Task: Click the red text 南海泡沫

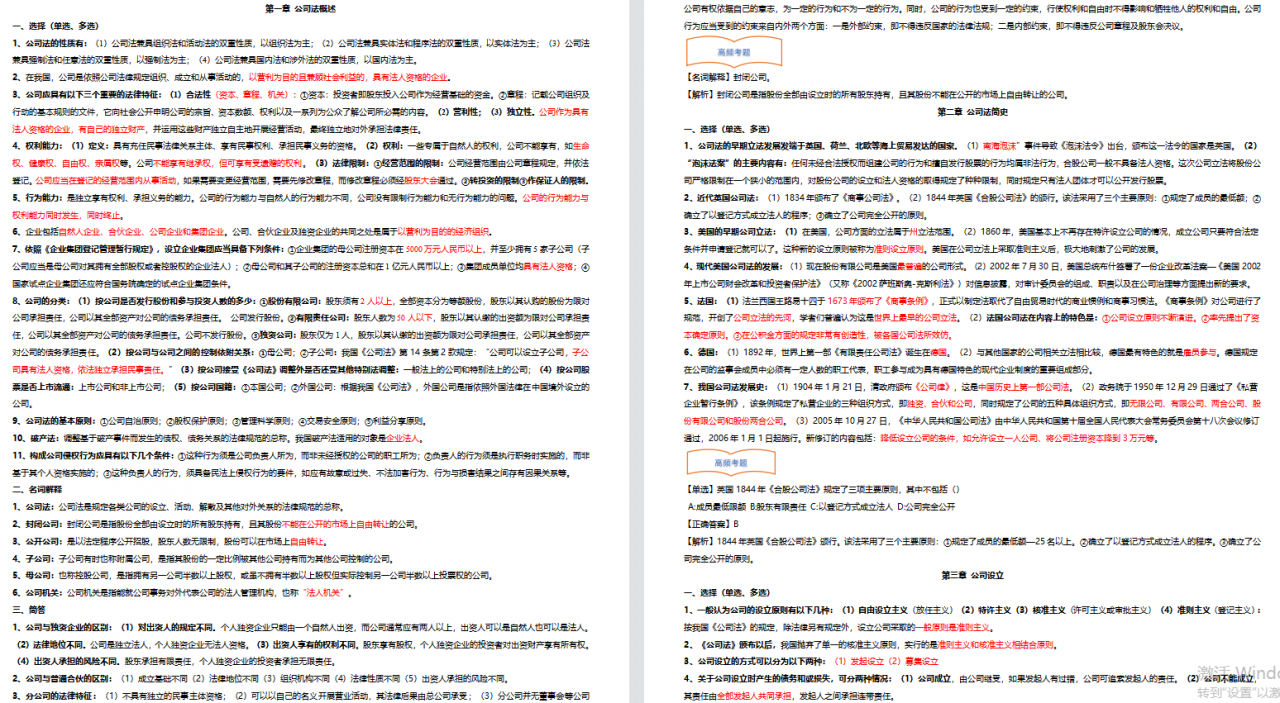Action: [1002, 145]
